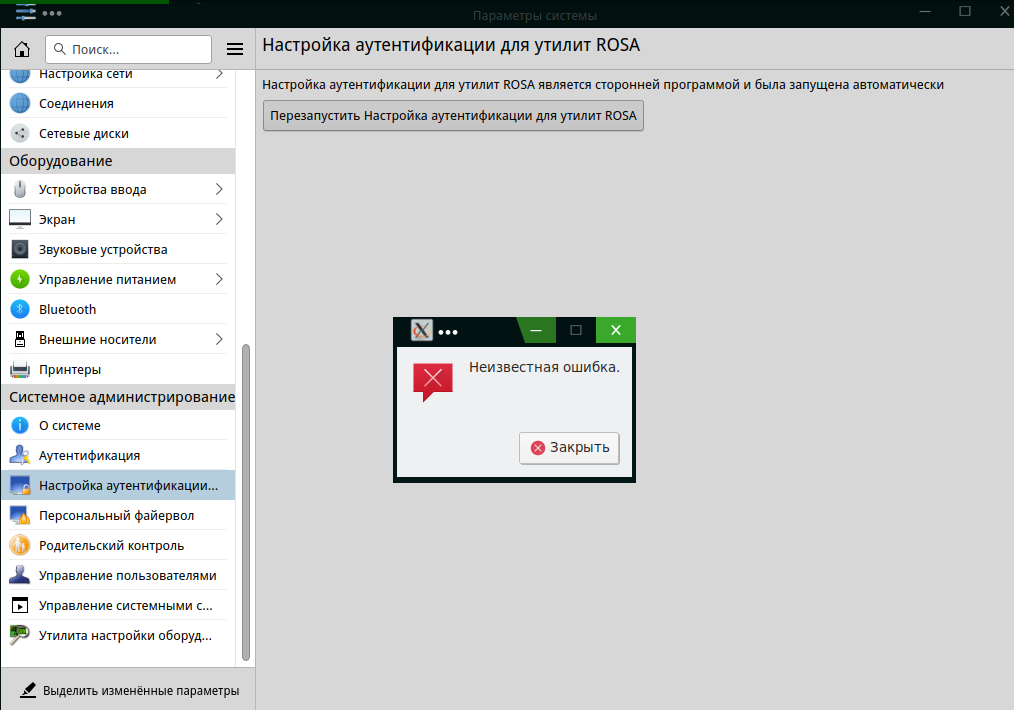Click the three dots in dialog titlebar
1014x710 pixels.
448,332
